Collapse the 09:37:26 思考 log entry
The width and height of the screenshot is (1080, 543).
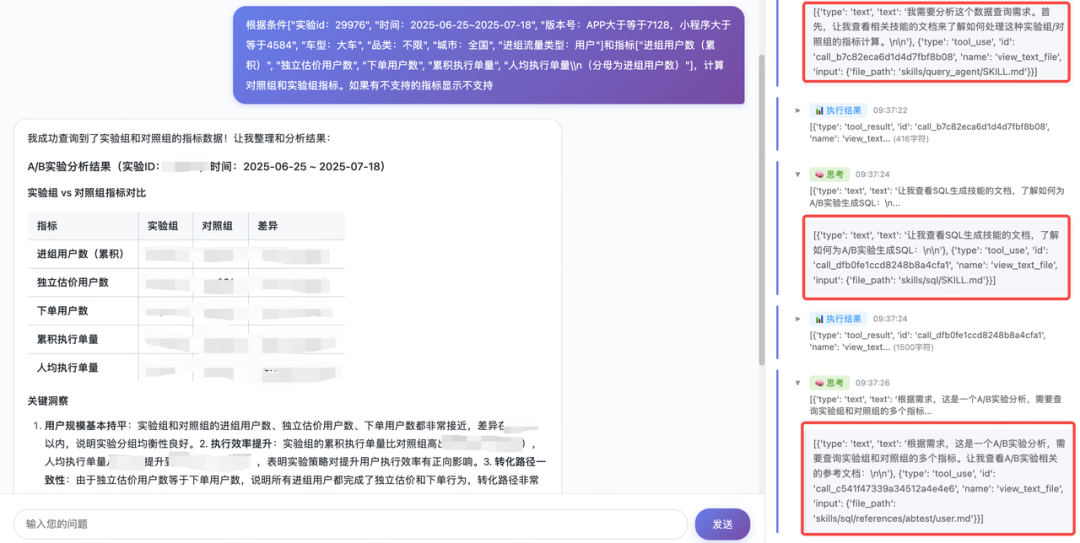tap(798, 382)
